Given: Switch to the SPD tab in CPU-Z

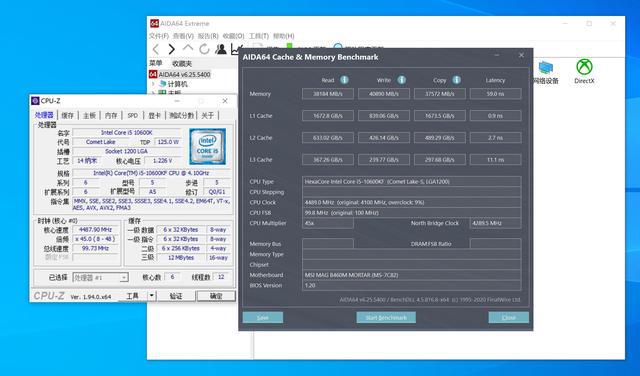Looking at the screenshot, I should click(x=133, y=116).
